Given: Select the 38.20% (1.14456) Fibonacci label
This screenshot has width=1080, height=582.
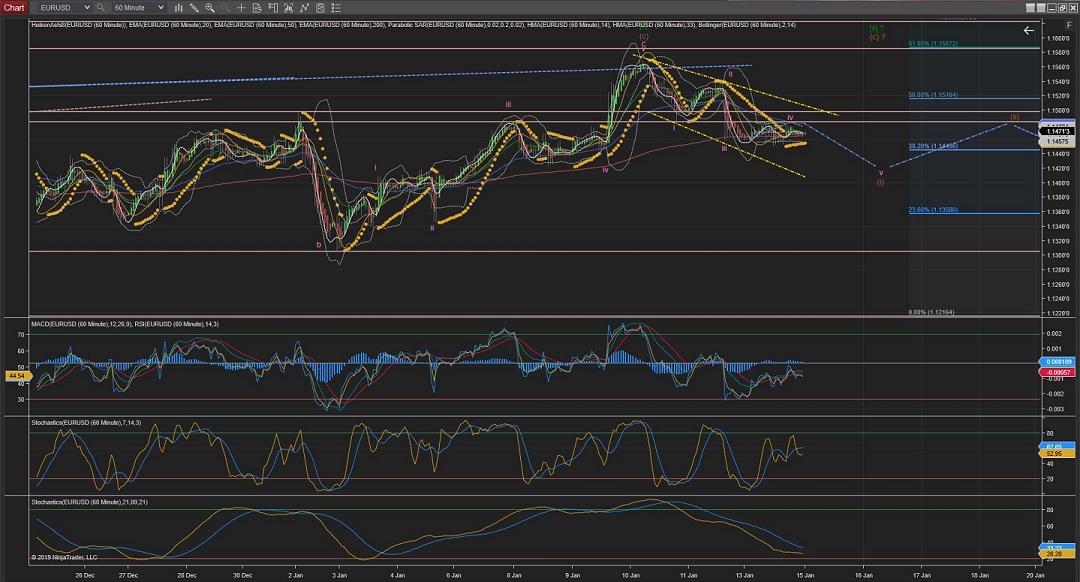Looking at the screenshot, I should pos(933,146).
